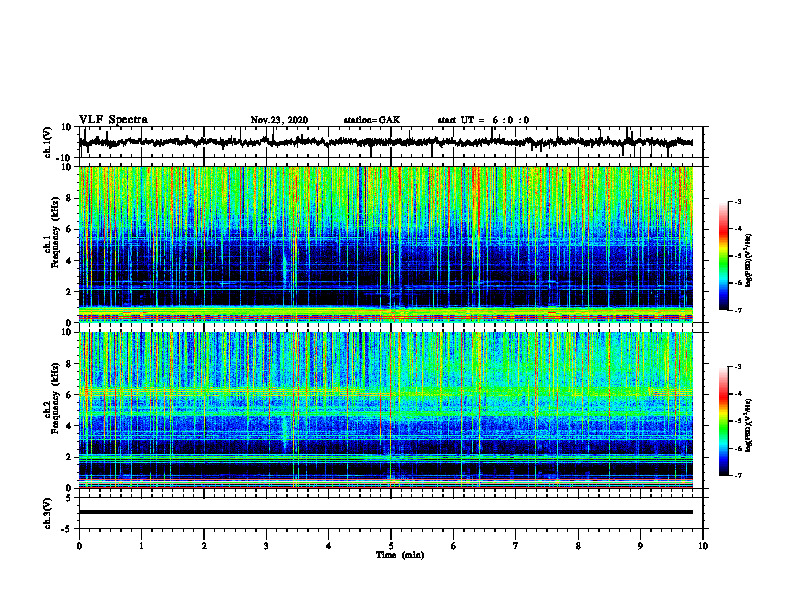Click the '-3' value on ch.1 color scale

pos(737,201)
